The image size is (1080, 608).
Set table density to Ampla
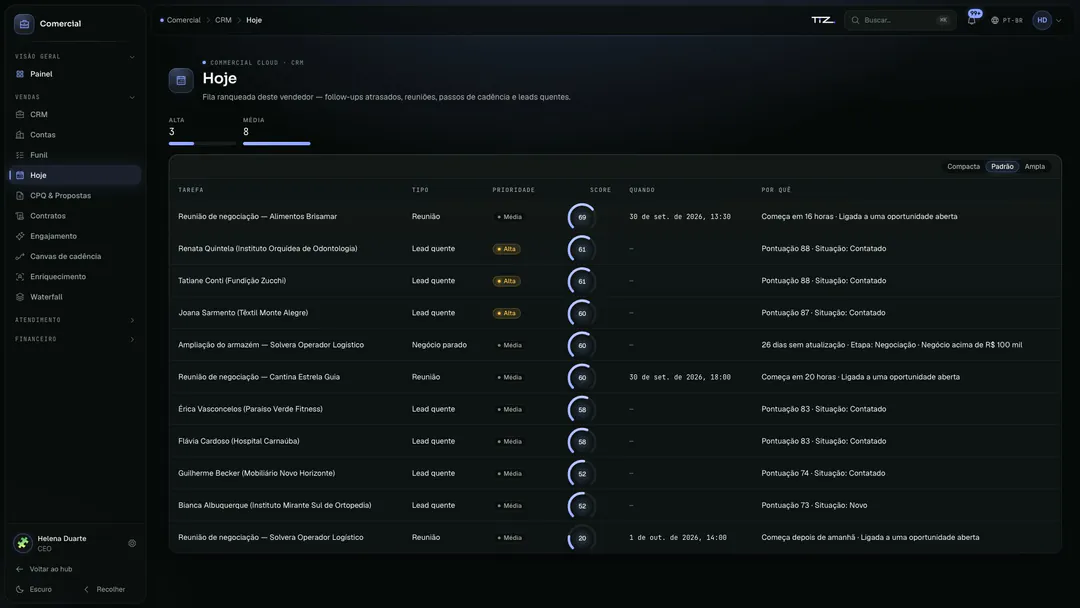pos(1035,167)
